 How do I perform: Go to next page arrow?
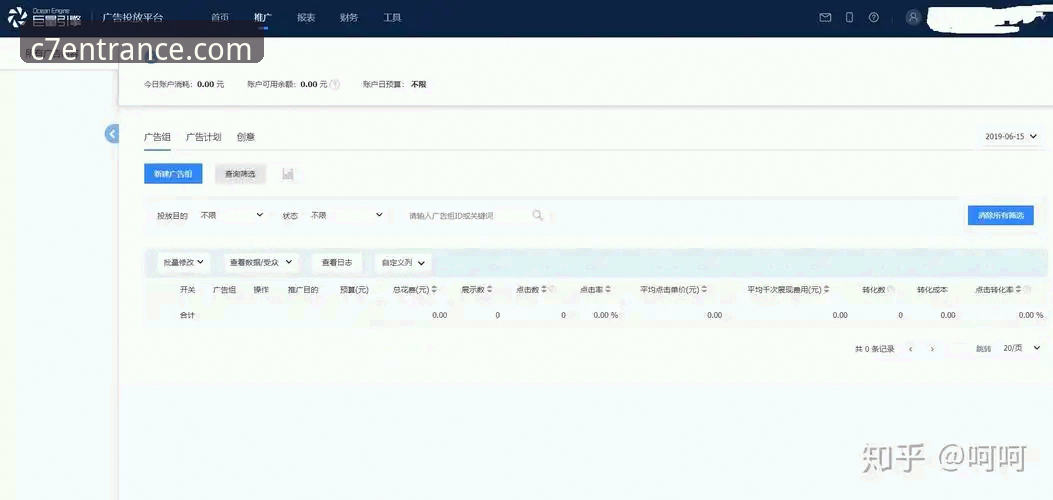[x=932, y=349]
